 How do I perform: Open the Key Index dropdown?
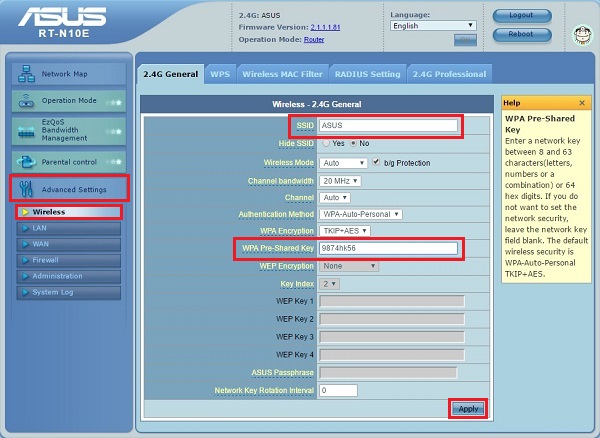329,284
